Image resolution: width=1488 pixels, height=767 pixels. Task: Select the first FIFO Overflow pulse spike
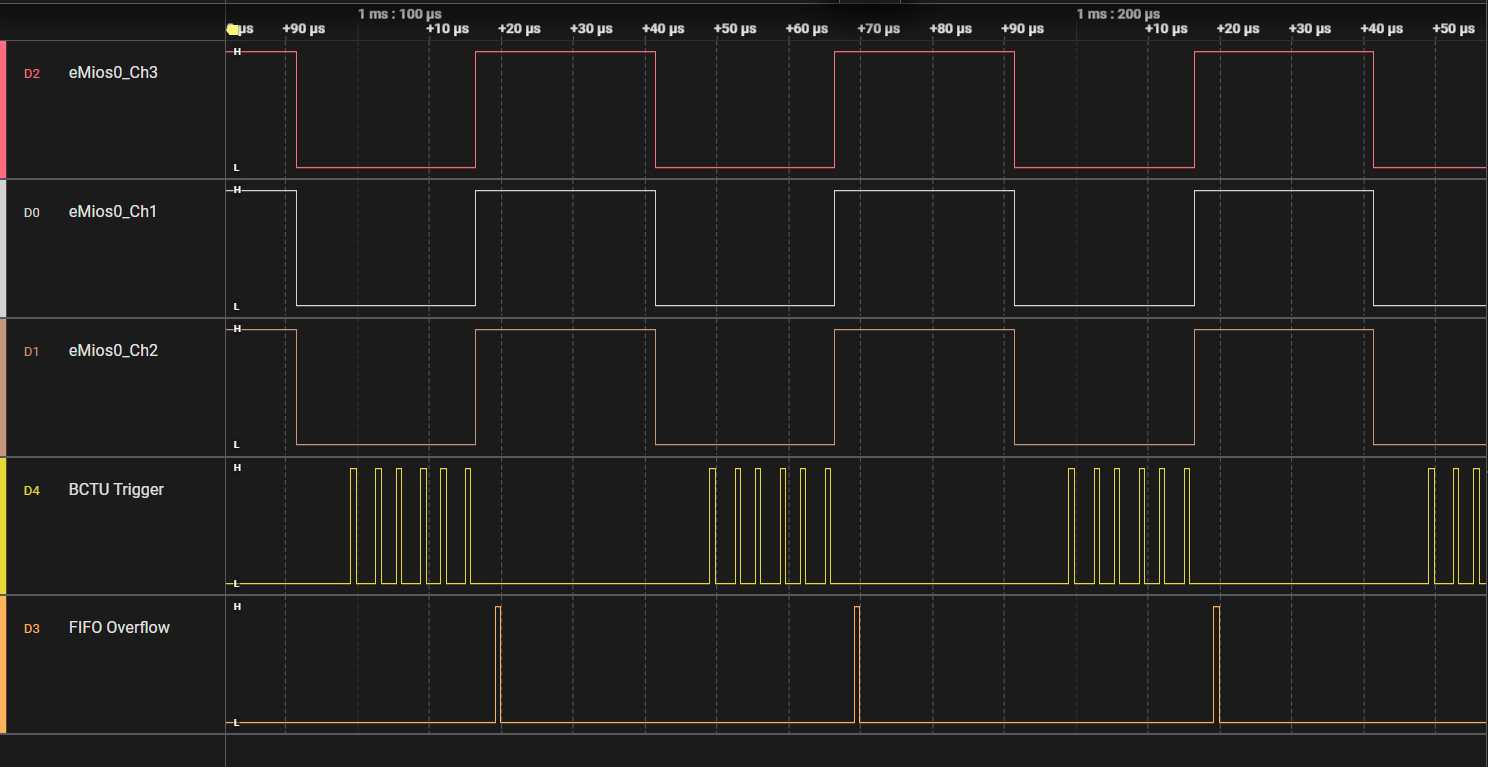tap(497, 660)
